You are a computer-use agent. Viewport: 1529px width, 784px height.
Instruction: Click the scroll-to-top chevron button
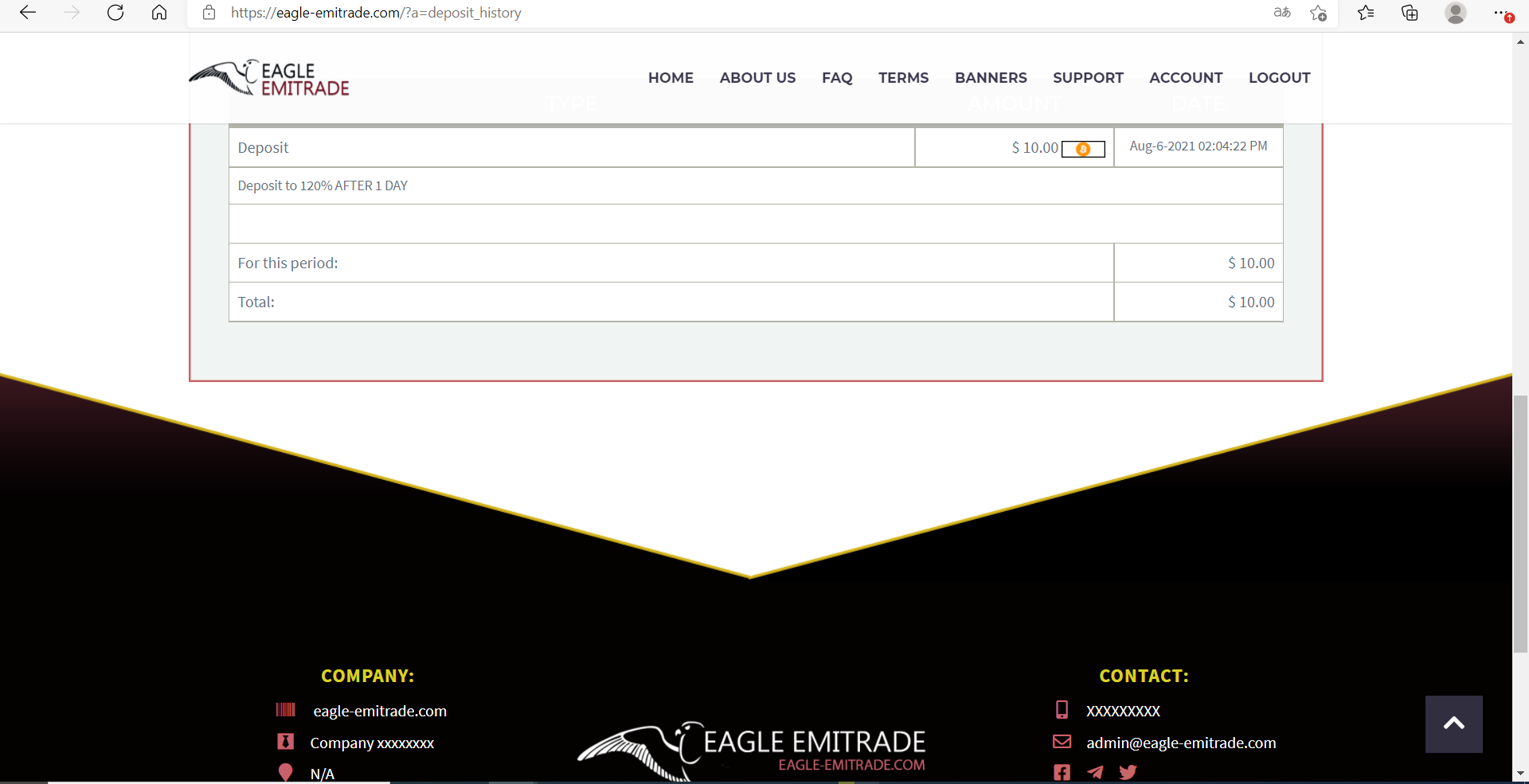[1453, 724]
